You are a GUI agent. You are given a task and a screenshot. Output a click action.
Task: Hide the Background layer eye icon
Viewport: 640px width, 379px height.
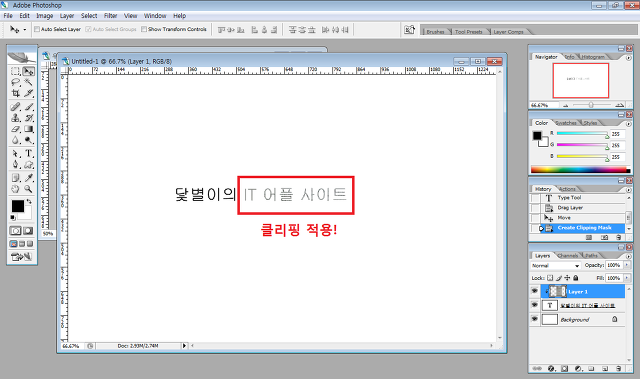pos(534,319)
